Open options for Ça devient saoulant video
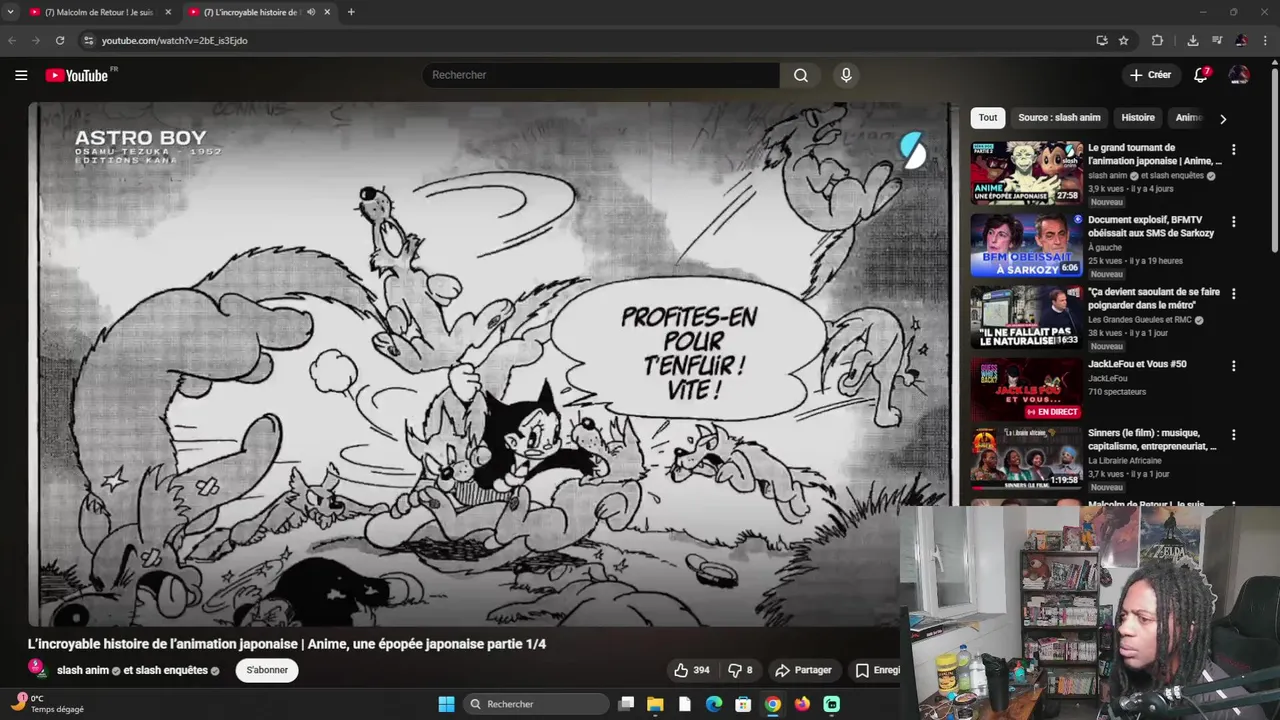This screenshot has width=1280, height=720. [x=1233, y=294]
